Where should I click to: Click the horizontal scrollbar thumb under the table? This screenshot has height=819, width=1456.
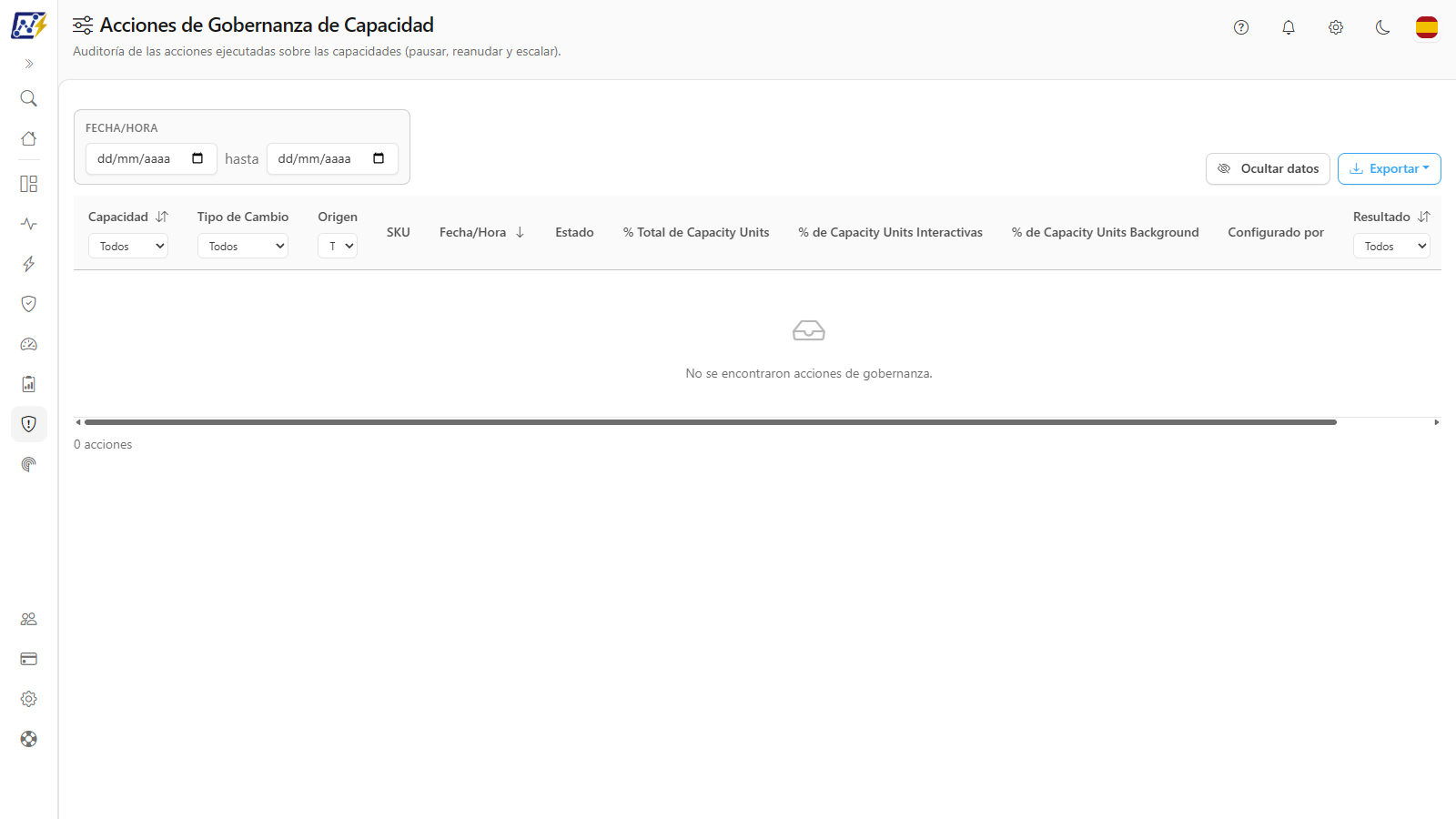tap(711, 422)
